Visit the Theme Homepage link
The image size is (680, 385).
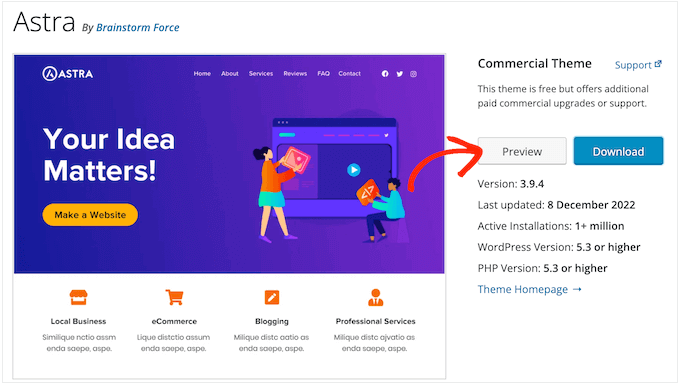pyautogui.click(x=523, y=289)
